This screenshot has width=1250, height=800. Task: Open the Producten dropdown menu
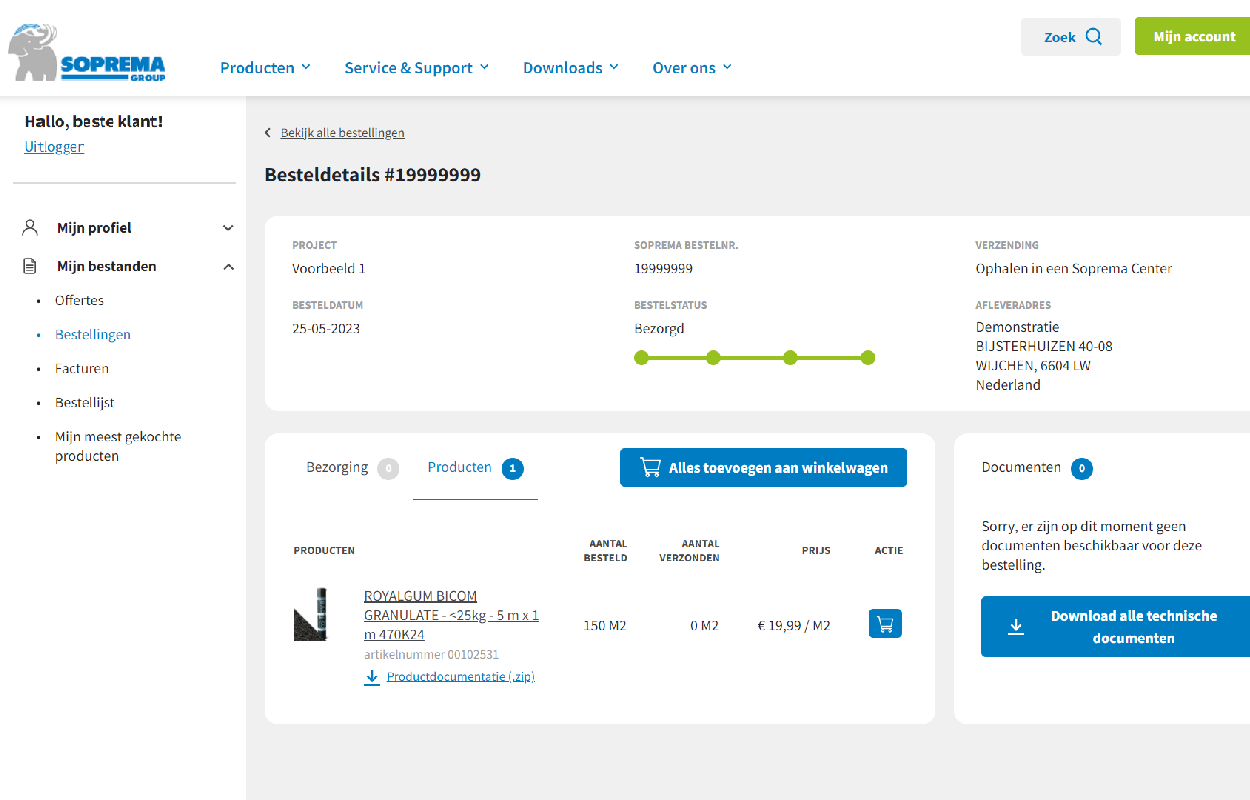pyautogui.click(x=265, y=67)
